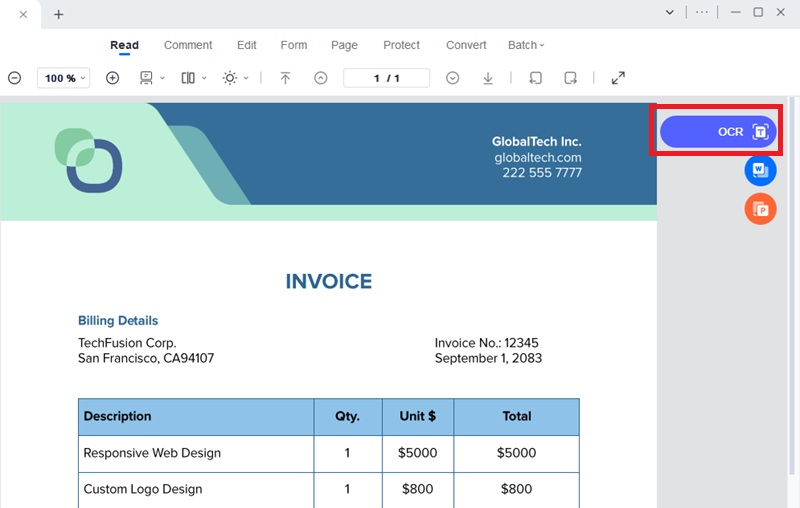
Task: Expand the Batch menu
Action: tap(526, 45)
